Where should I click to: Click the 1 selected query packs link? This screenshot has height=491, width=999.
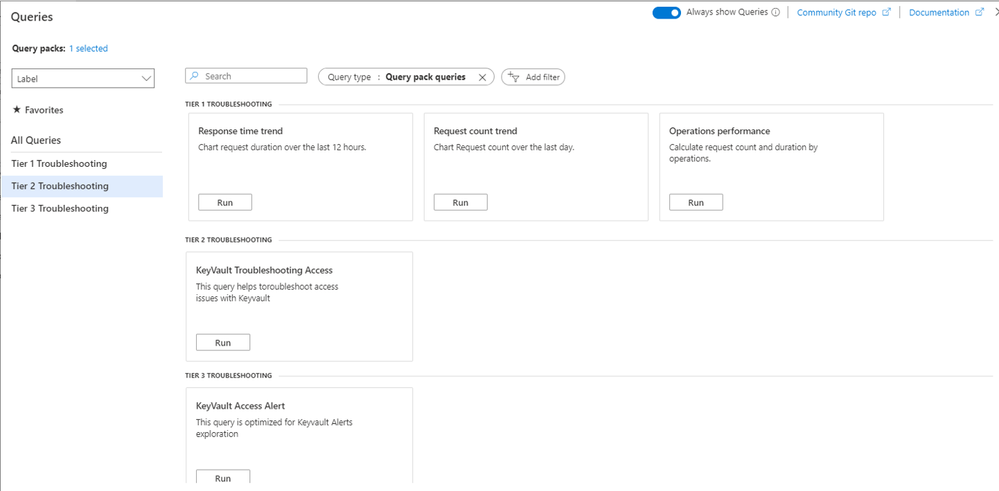click(x=88, y=48)
